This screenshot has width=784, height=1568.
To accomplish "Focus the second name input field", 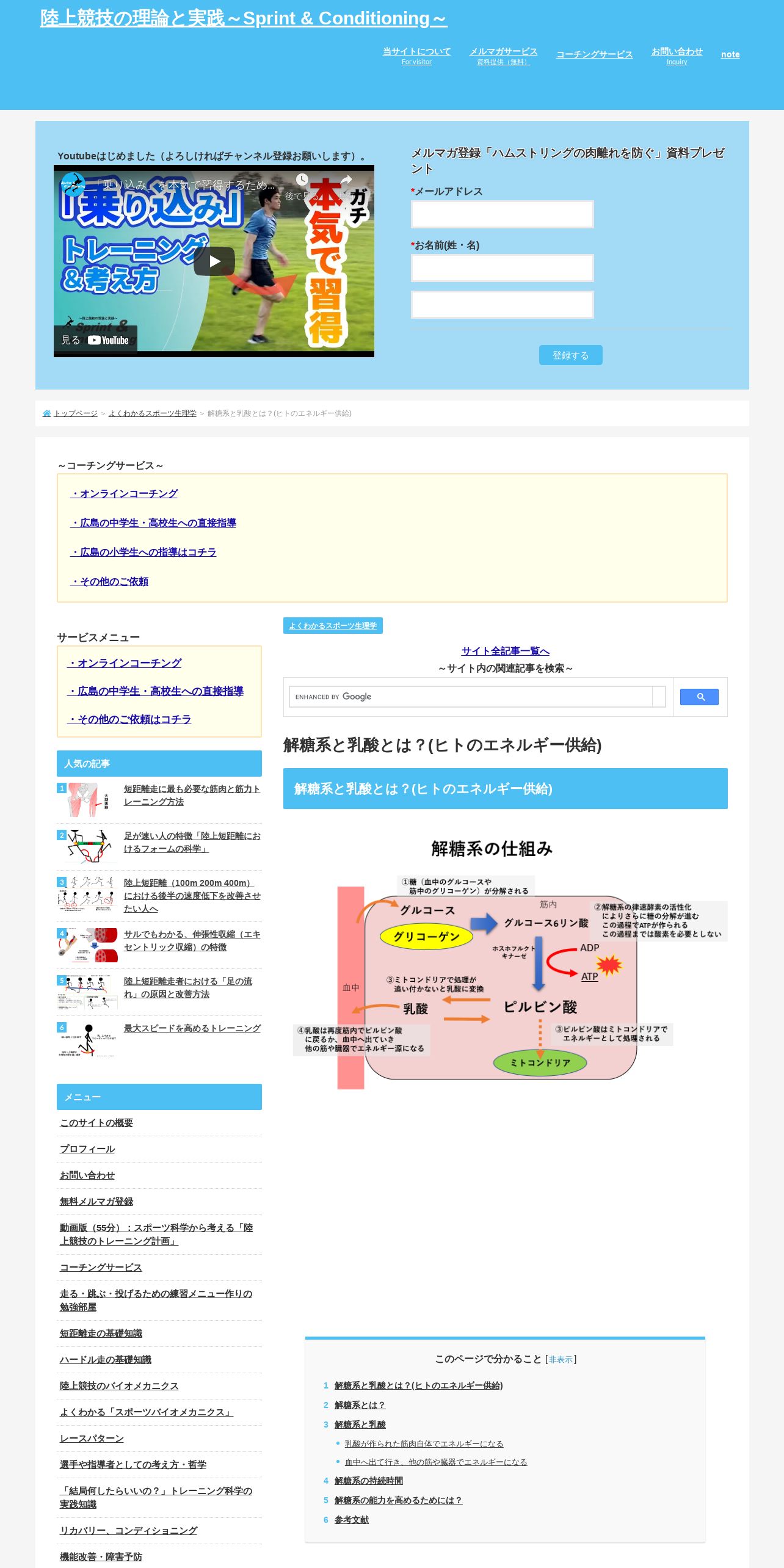I will coord(502,305).
